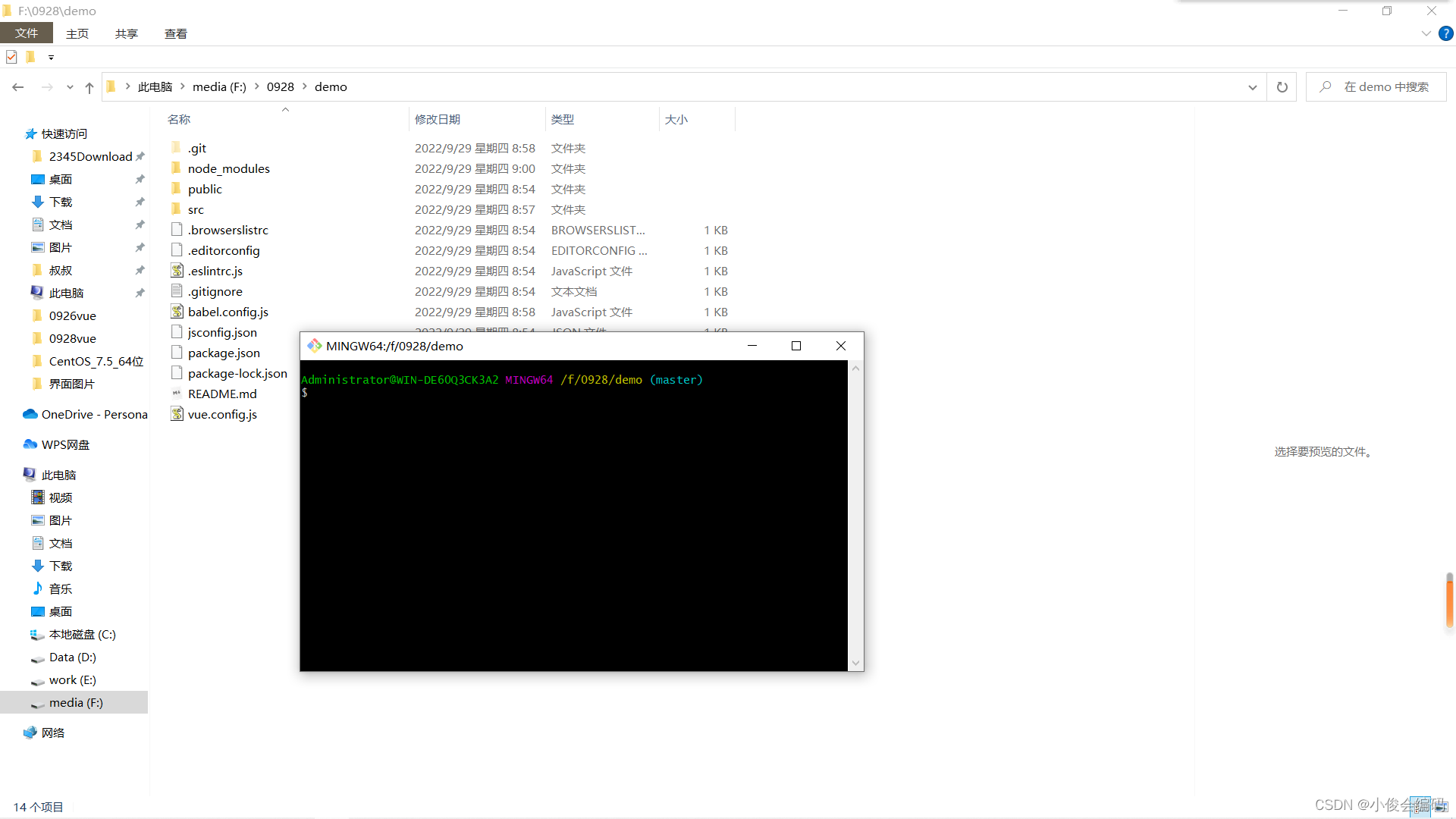Sort files by 类型 column
The width and height of the screenshot is (1456, 819).
[x=563, y=119]
